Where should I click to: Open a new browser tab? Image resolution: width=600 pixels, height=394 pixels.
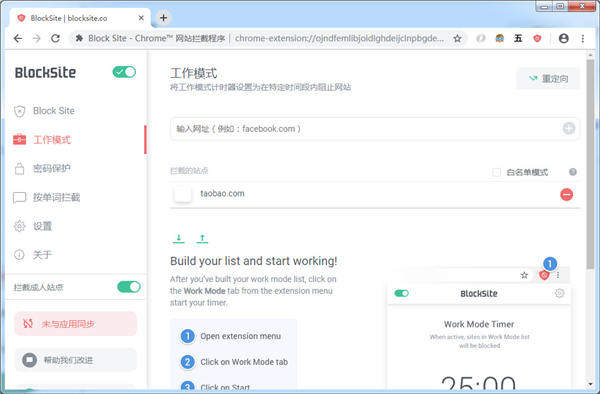163,18
